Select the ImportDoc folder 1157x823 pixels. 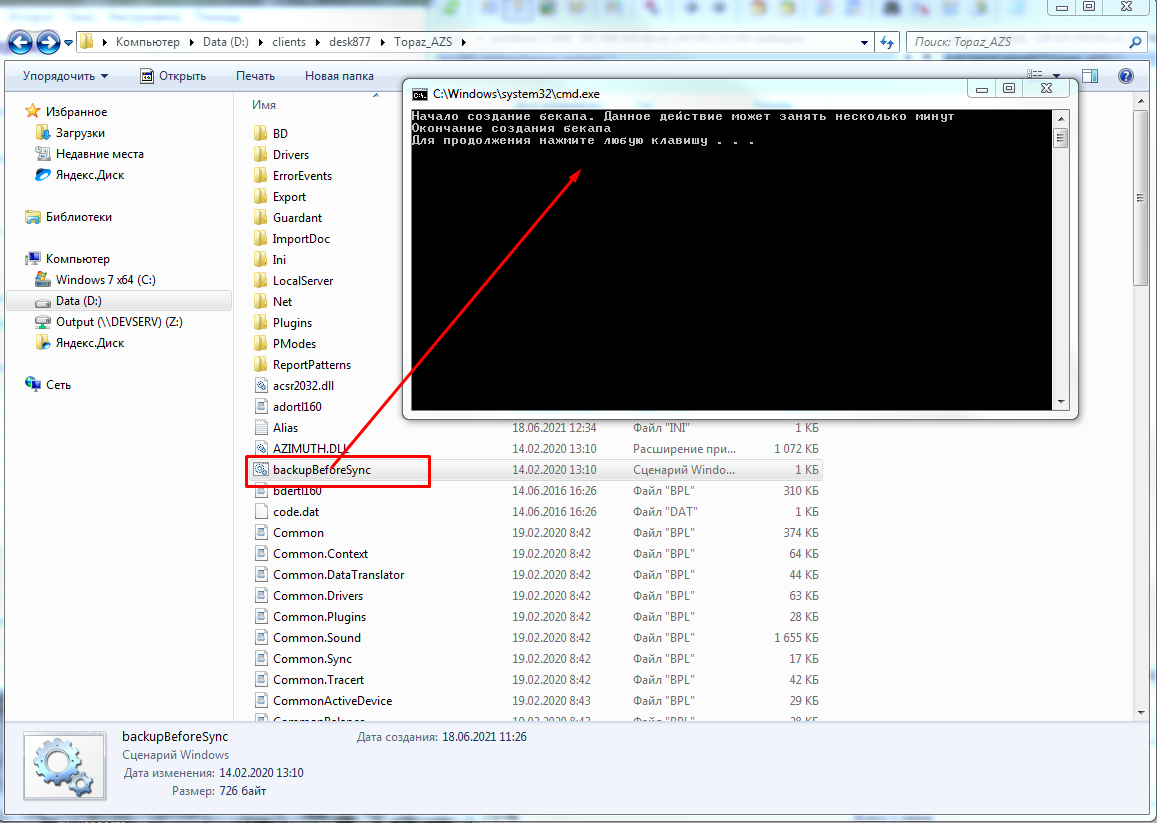point(301,239)
